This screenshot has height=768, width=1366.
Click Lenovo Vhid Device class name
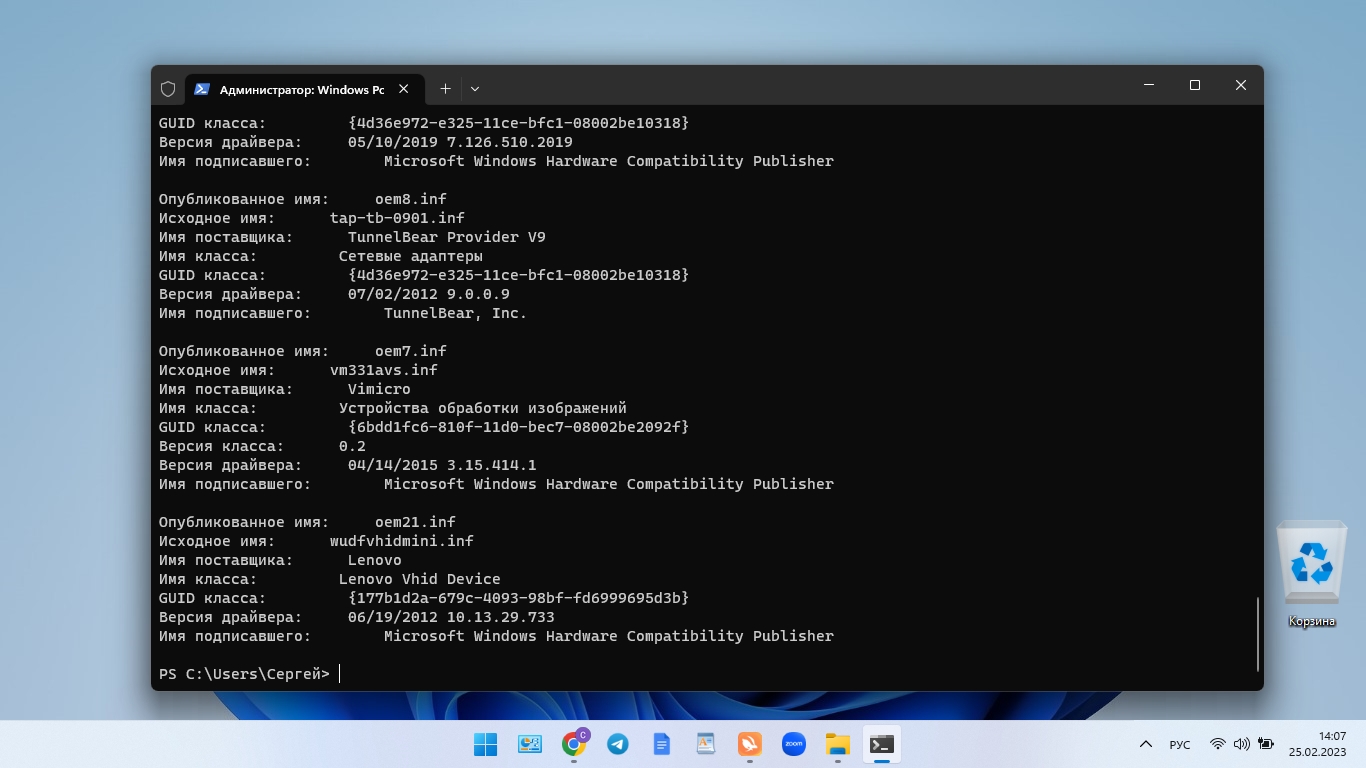click(x=420, y=579)
